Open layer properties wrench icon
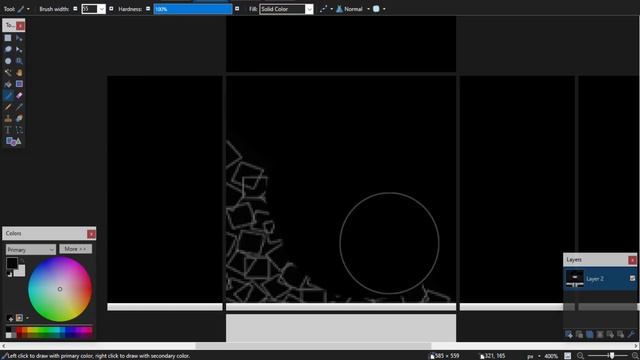 pyautogui.click(x=631, y=335)
